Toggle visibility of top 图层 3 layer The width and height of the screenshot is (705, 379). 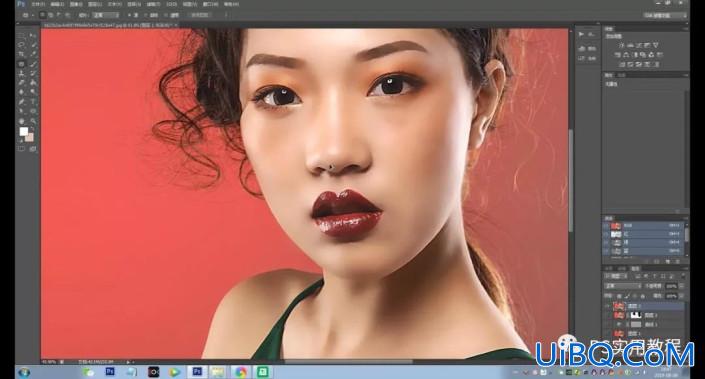pyautogui.click(x=607, y=306)
